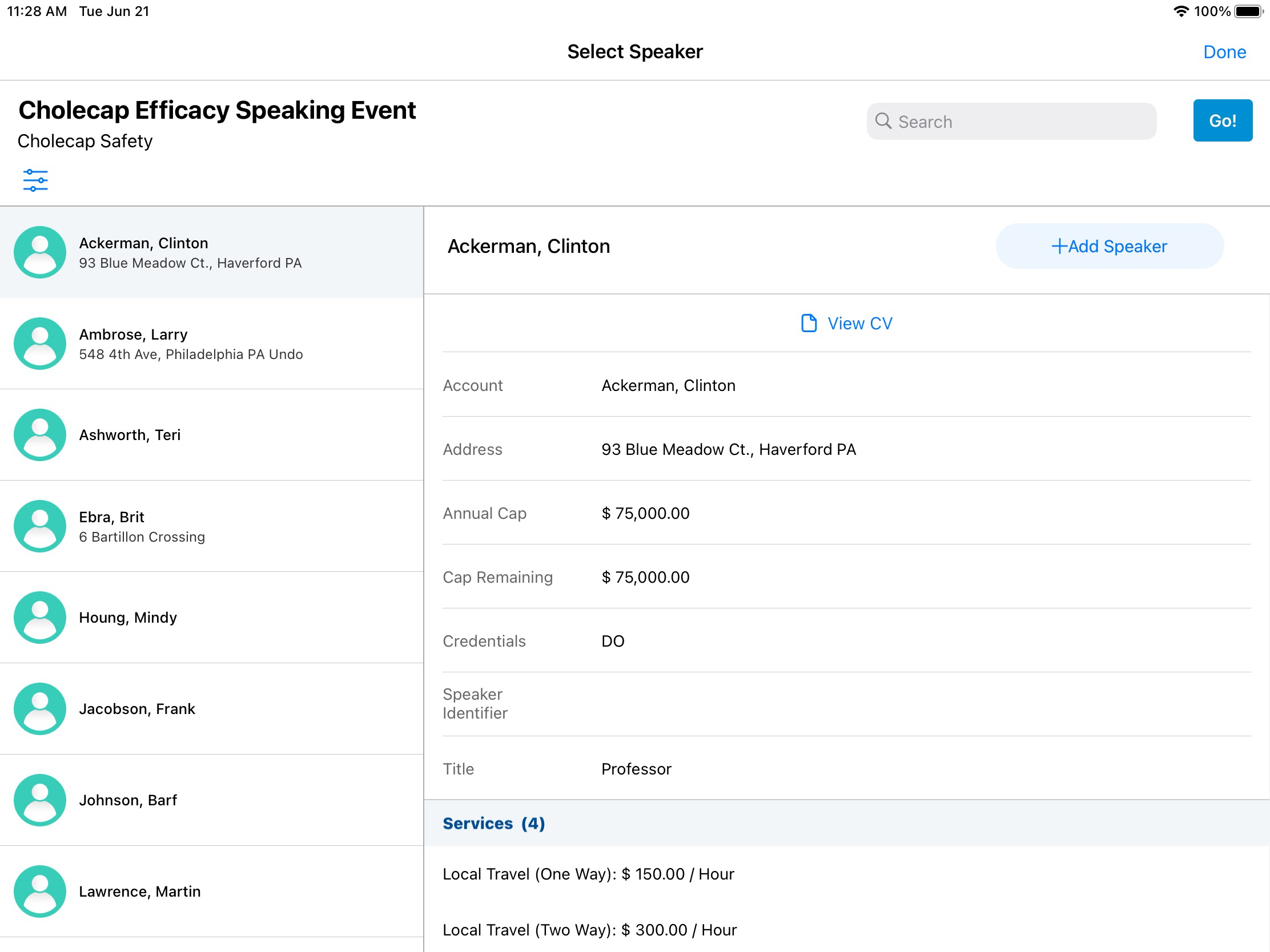
Task: Select Johnson, Barf in speaker list
Action: [127, 800]
